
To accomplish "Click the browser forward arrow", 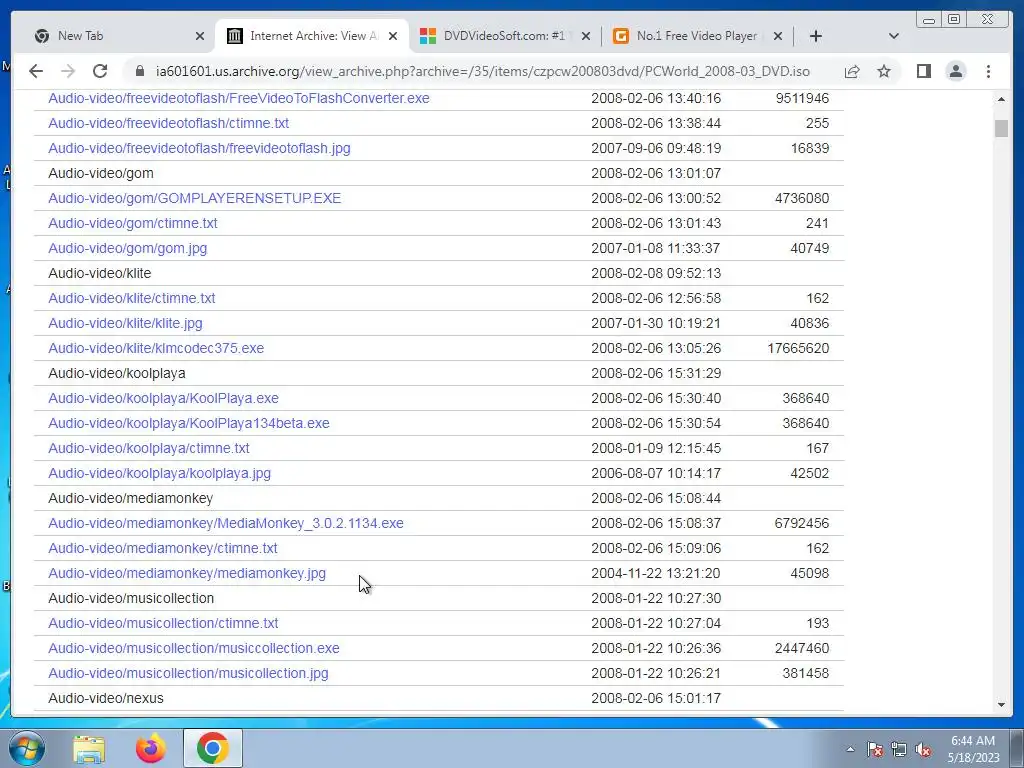I will [x=68, y=71].
